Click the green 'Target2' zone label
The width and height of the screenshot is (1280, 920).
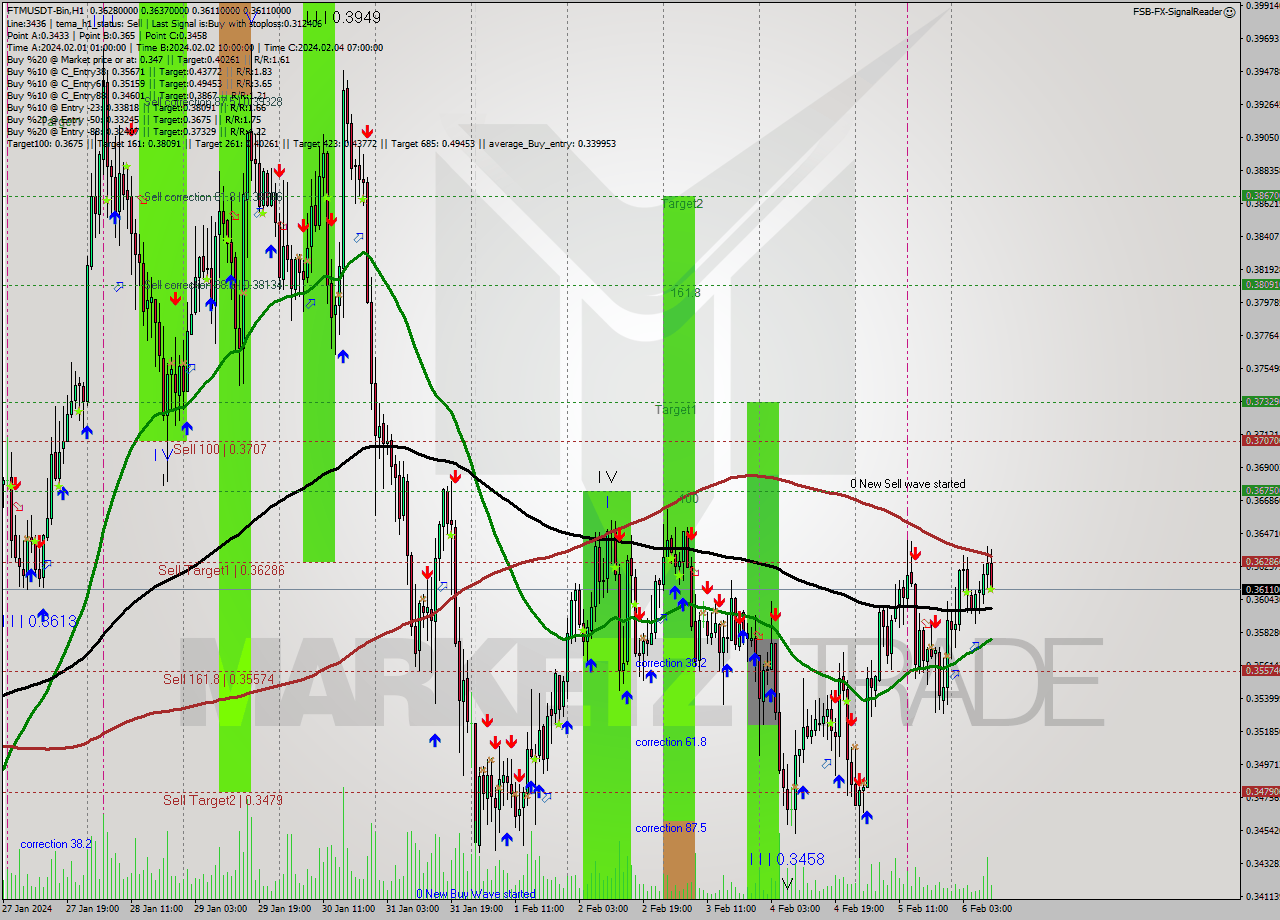[682, 203]
